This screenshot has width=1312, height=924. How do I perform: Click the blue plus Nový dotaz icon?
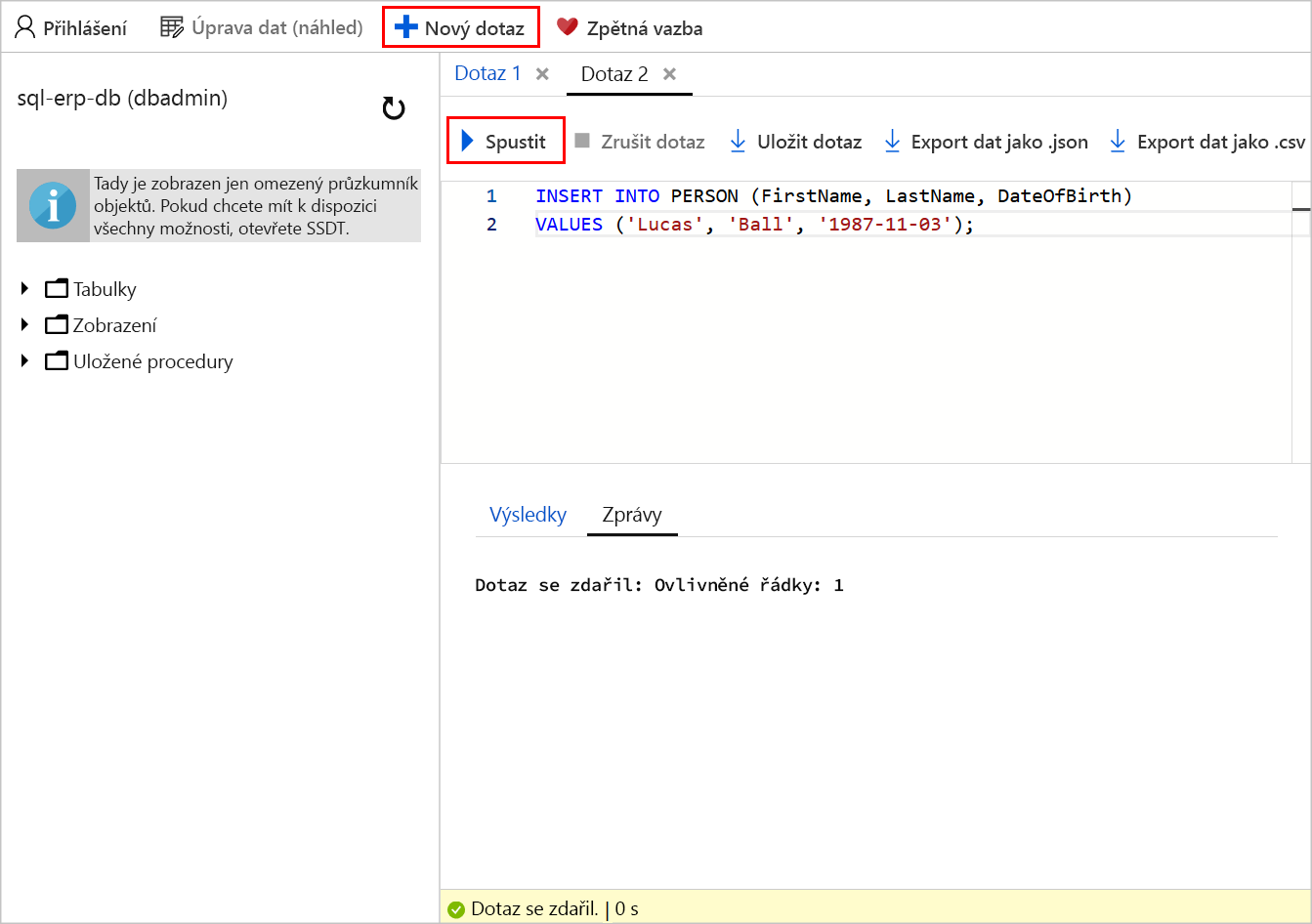pos(405,27)
